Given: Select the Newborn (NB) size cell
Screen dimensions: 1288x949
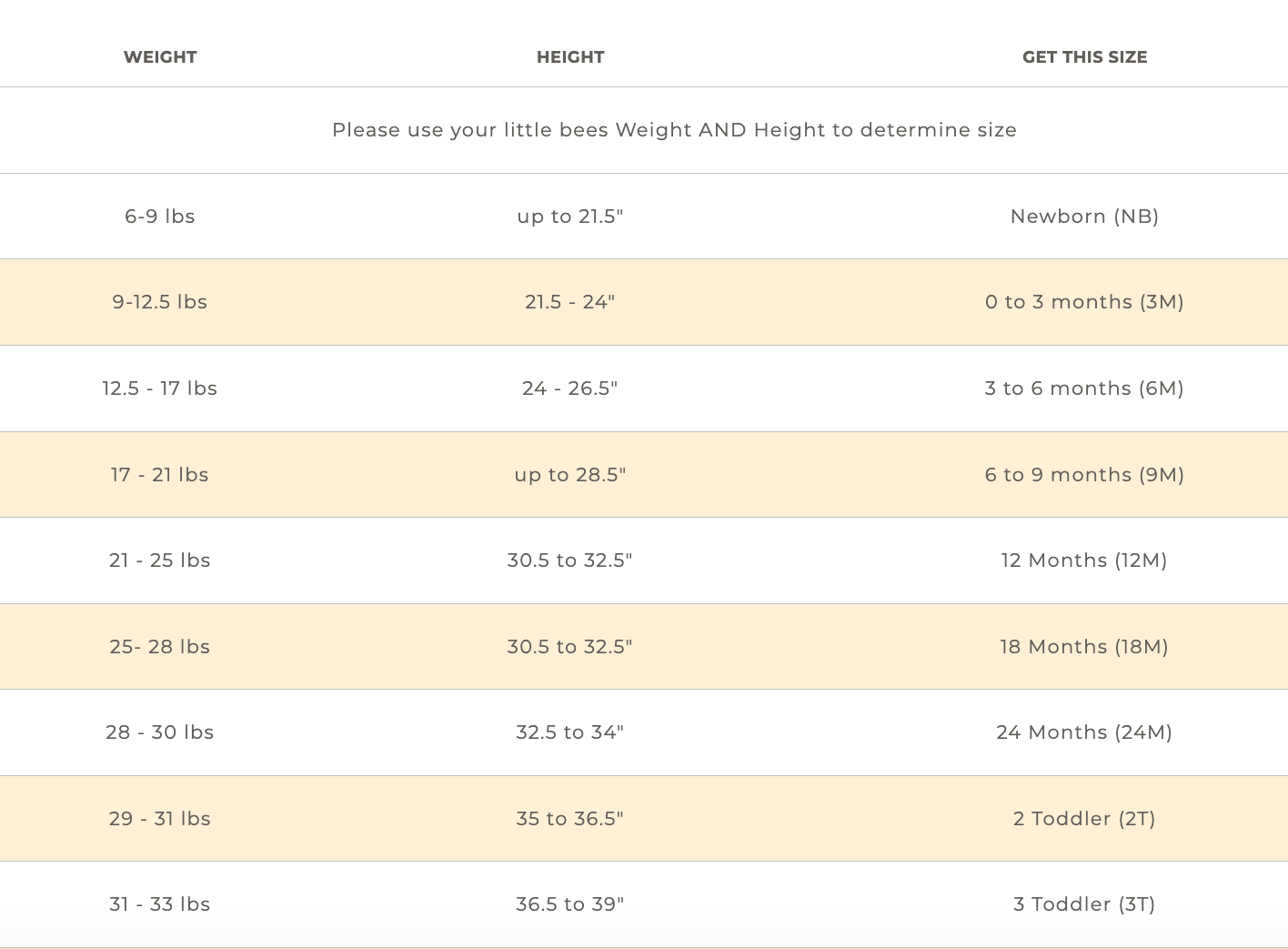Looking at the screenshot, I should coord(1084,217).
